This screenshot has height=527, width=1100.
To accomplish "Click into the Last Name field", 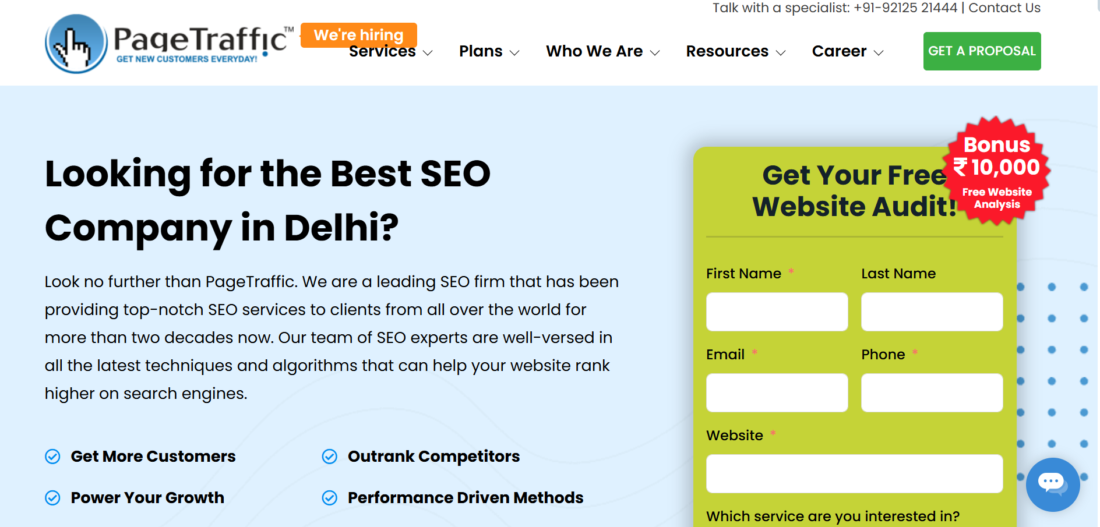I will 931,312.
